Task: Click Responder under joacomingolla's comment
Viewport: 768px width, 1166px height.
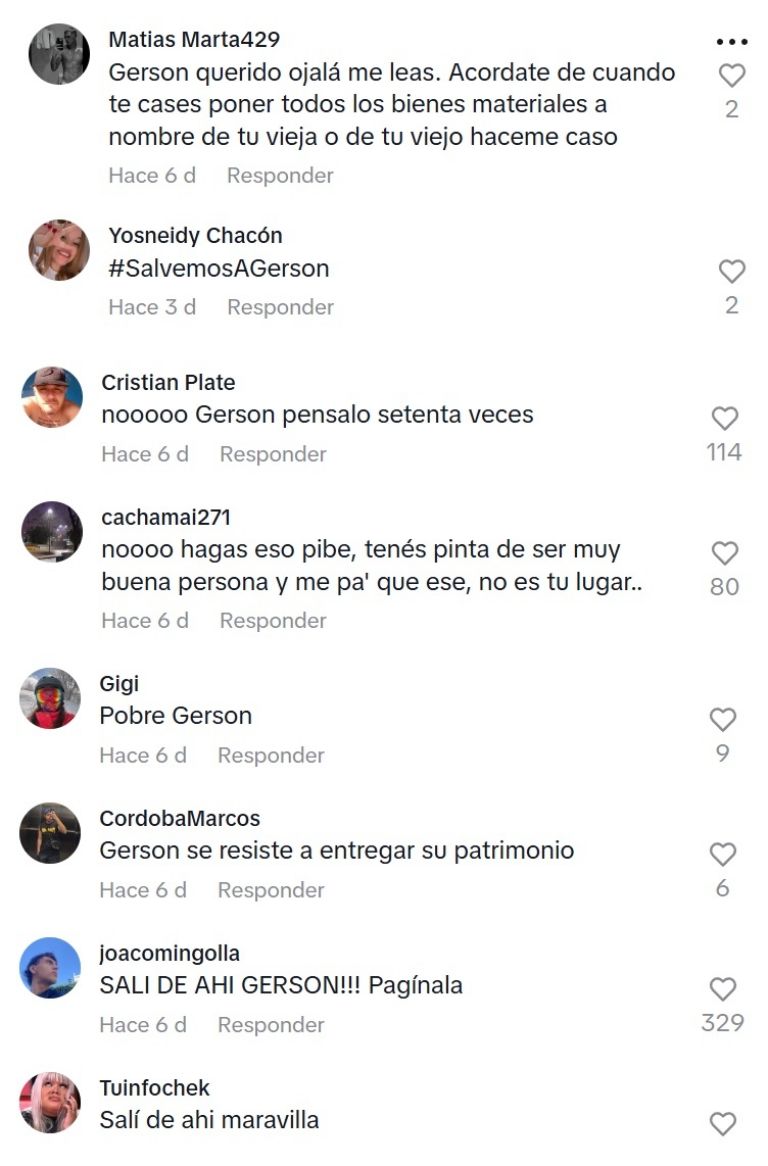Action: tap(271, 1025)
